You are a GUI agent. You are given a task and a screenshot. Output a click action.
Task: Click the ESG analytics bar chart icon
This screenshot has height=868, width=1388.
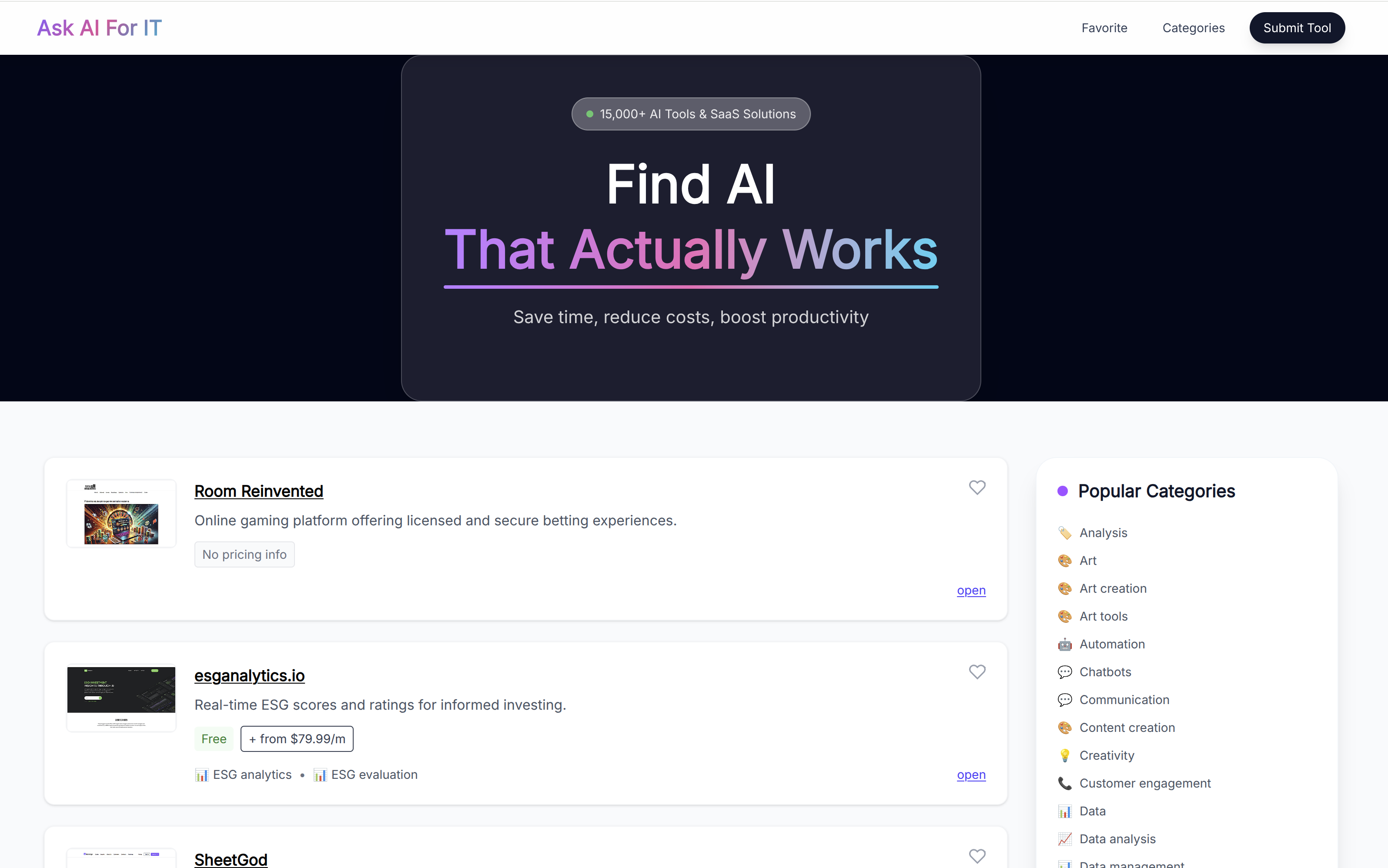tap(201, 775)
